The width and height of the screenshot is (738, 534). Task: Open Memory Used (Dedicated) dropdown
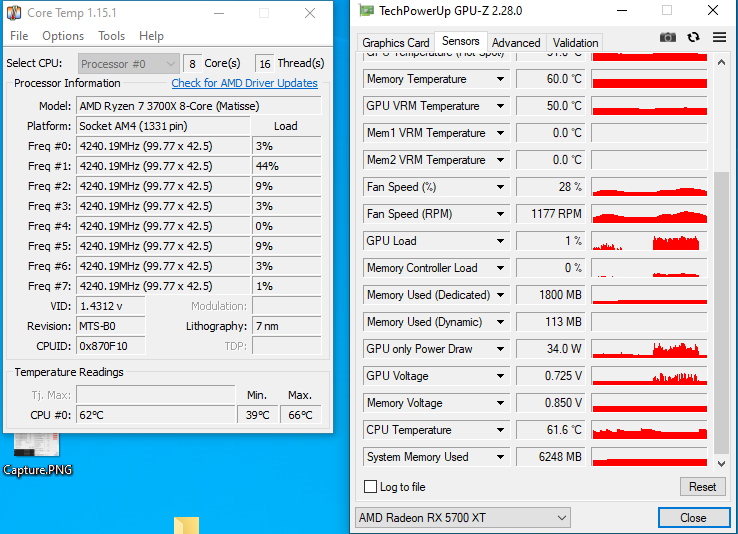click(500, 295)
